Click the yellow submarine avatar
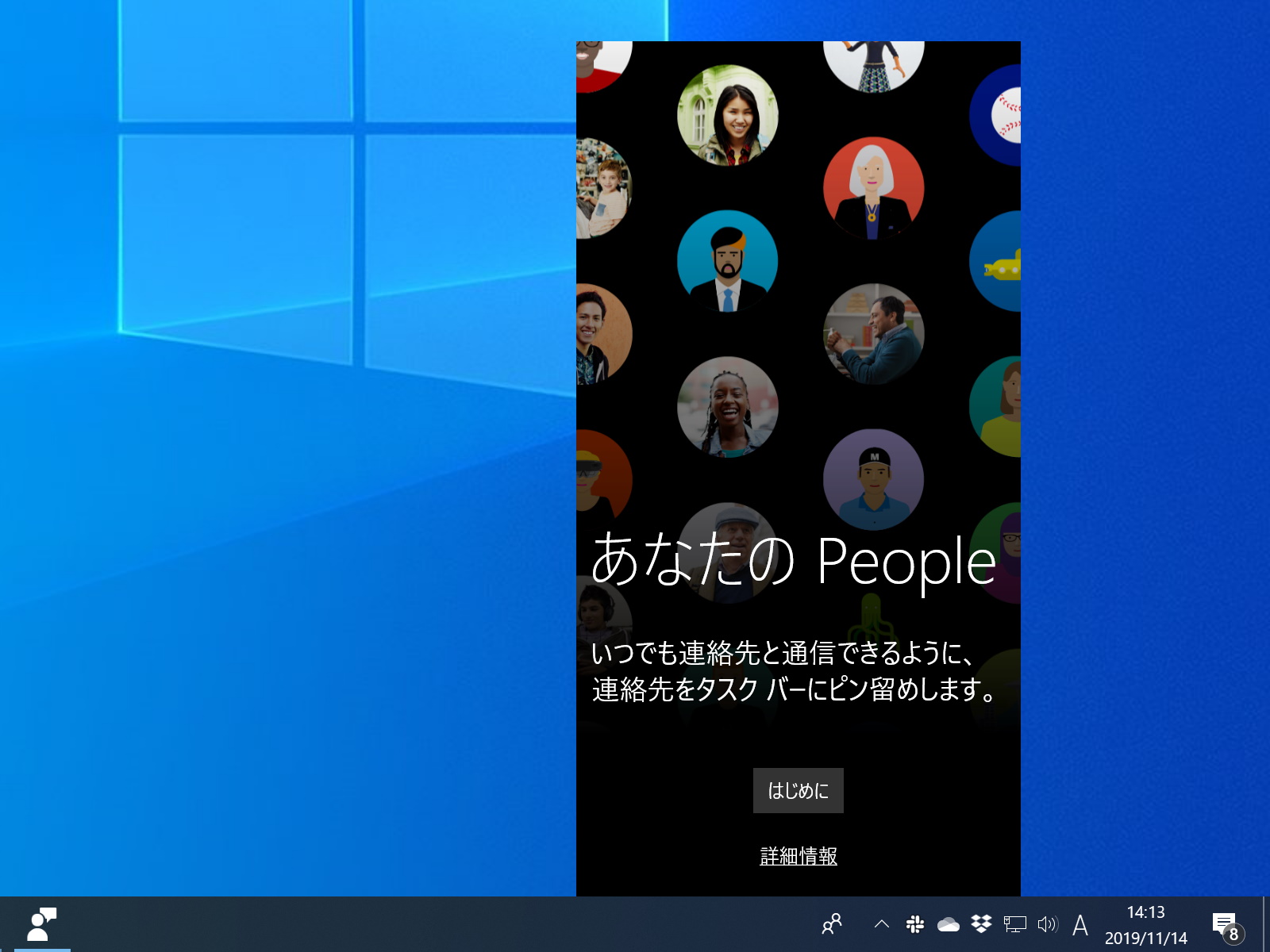 point(1002,262)
